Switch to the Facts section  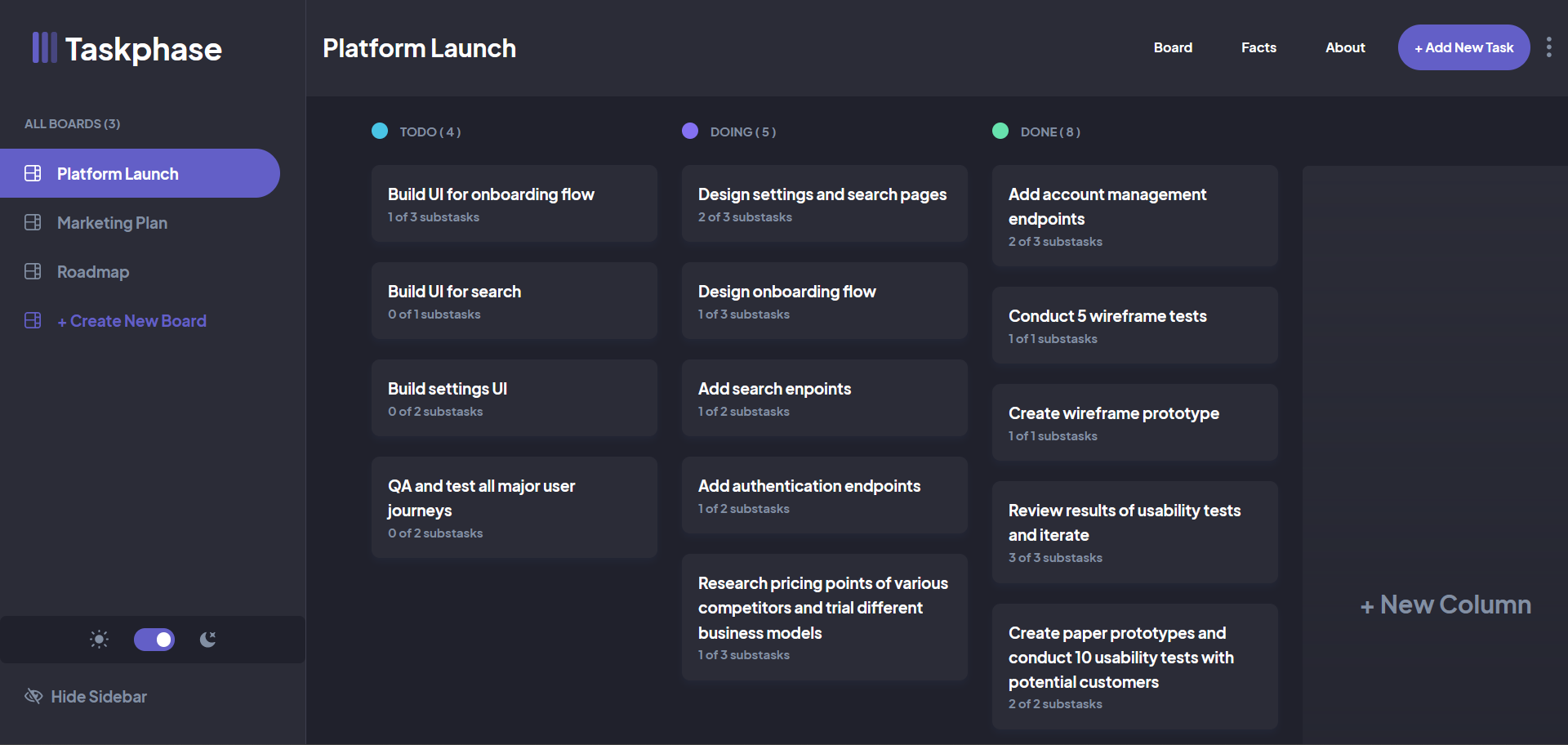(1258, 47)
